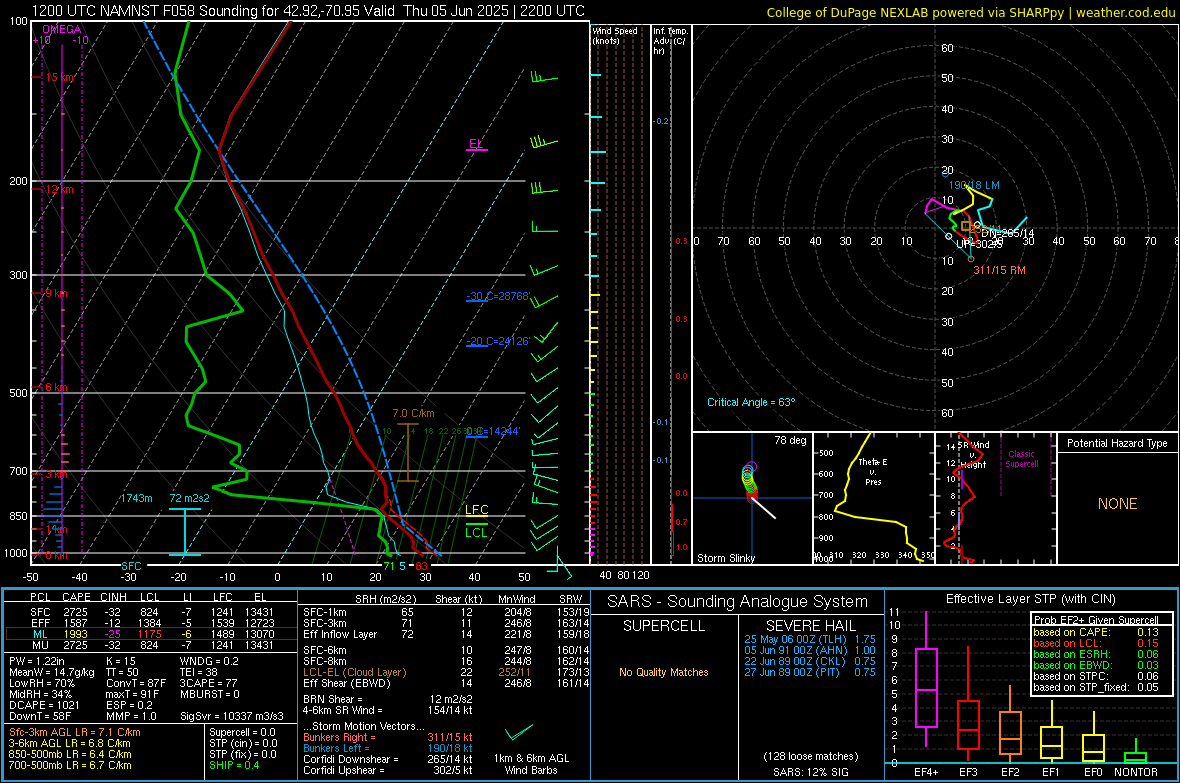Click the '1743m' effective inflow label
Viewport: 1180px width, 783px height.
[136, 498]
